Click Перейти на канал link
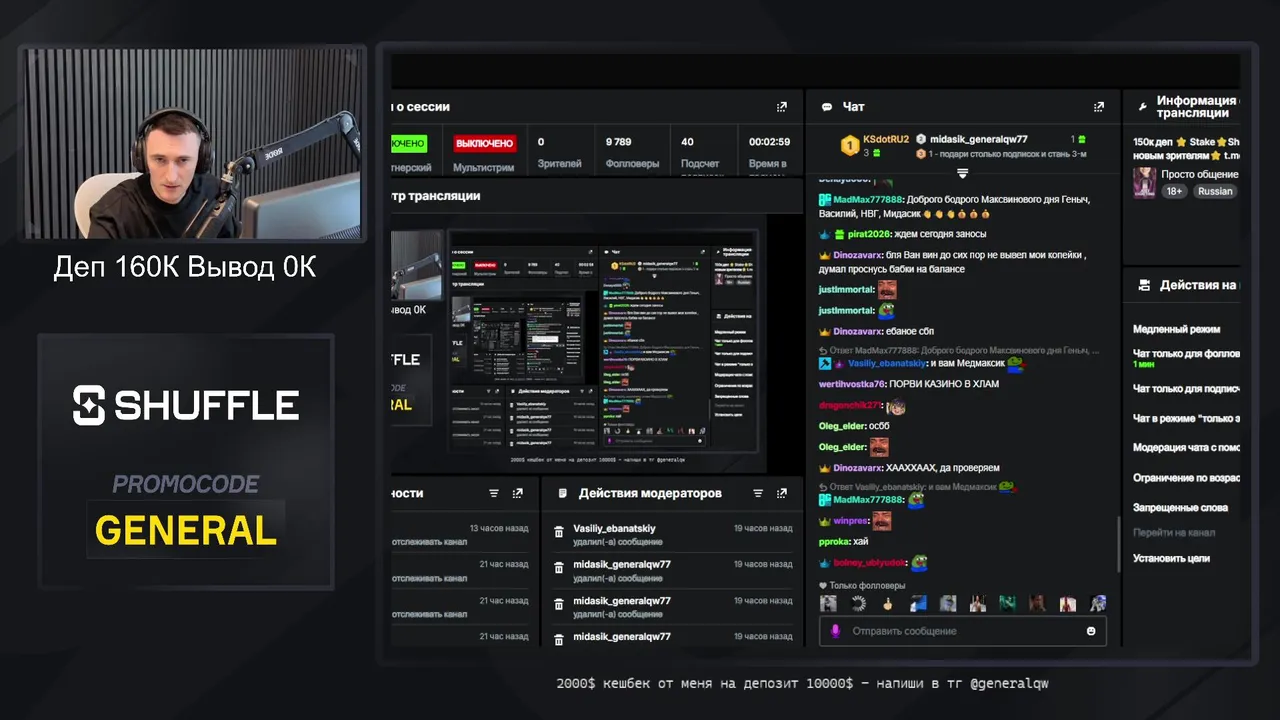Screen dimensions: 1280x720 (x=1174, y=533)
